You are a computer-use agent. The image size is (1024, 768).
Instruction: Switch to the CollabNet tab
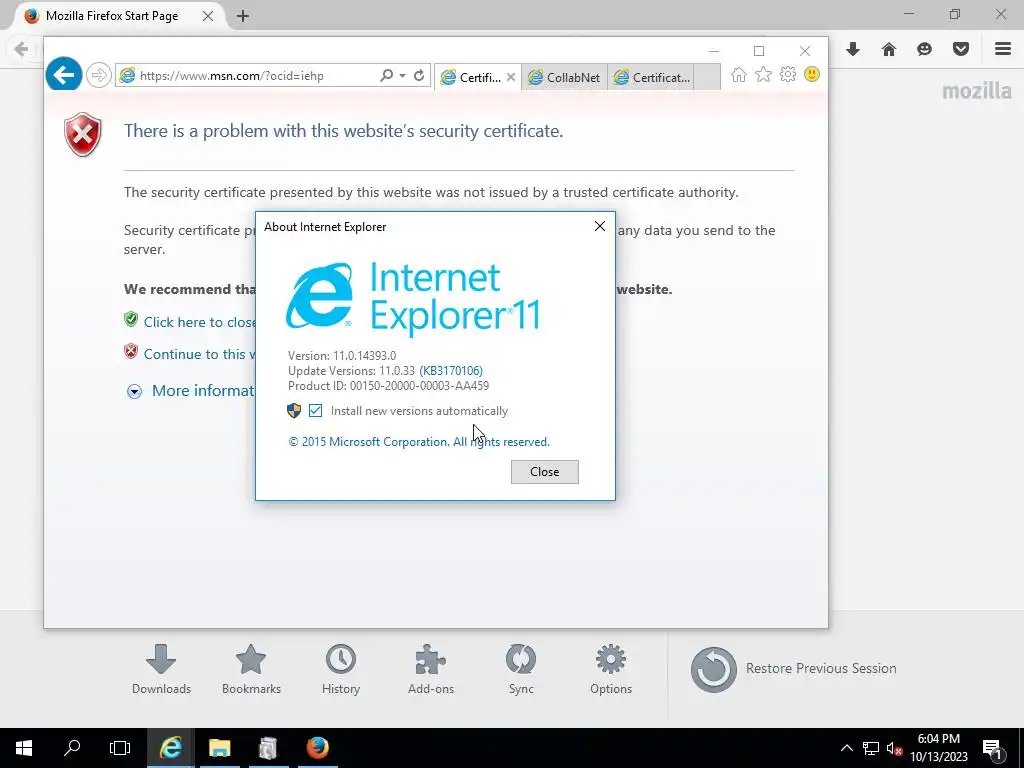click(x=564, y=77)
